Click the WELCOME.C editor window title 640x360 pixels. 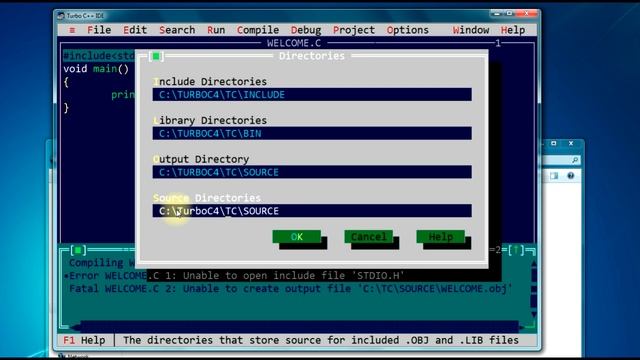point(294,43)
